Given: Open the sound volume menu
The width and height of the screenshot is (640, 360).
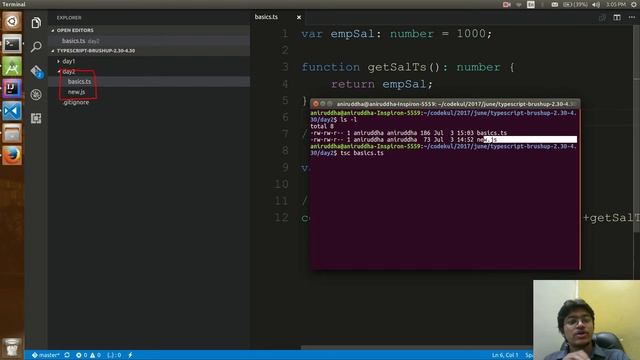Looking at the screenshot, I should pyautogui.click(x=596, y=4).
